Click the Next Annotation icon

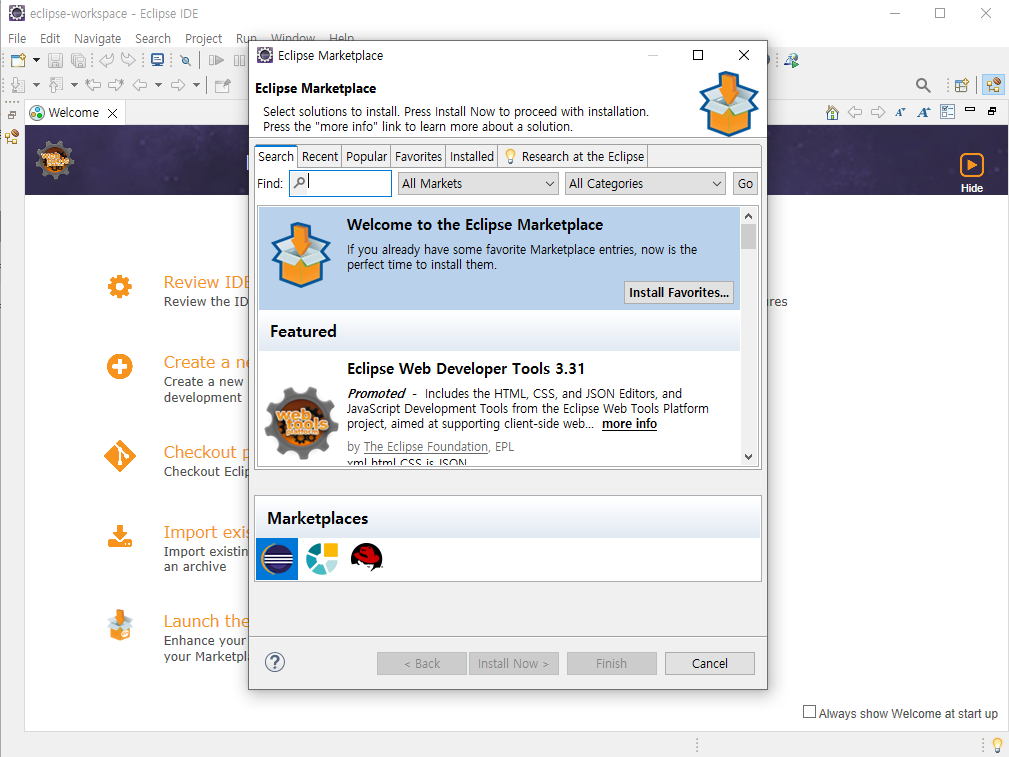tap(17, 85)
